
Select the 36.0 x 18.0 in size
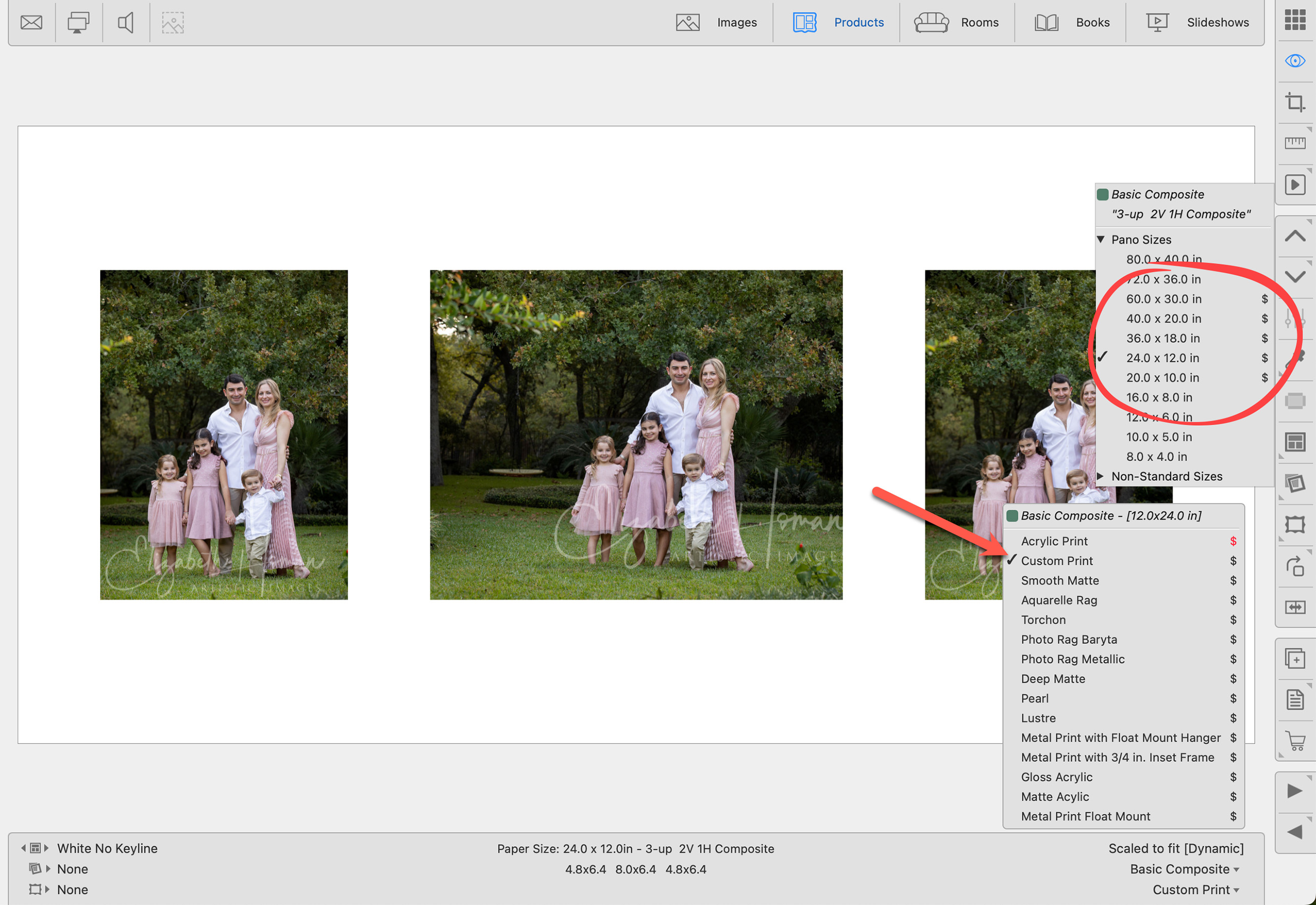[x=1163, y=338]
